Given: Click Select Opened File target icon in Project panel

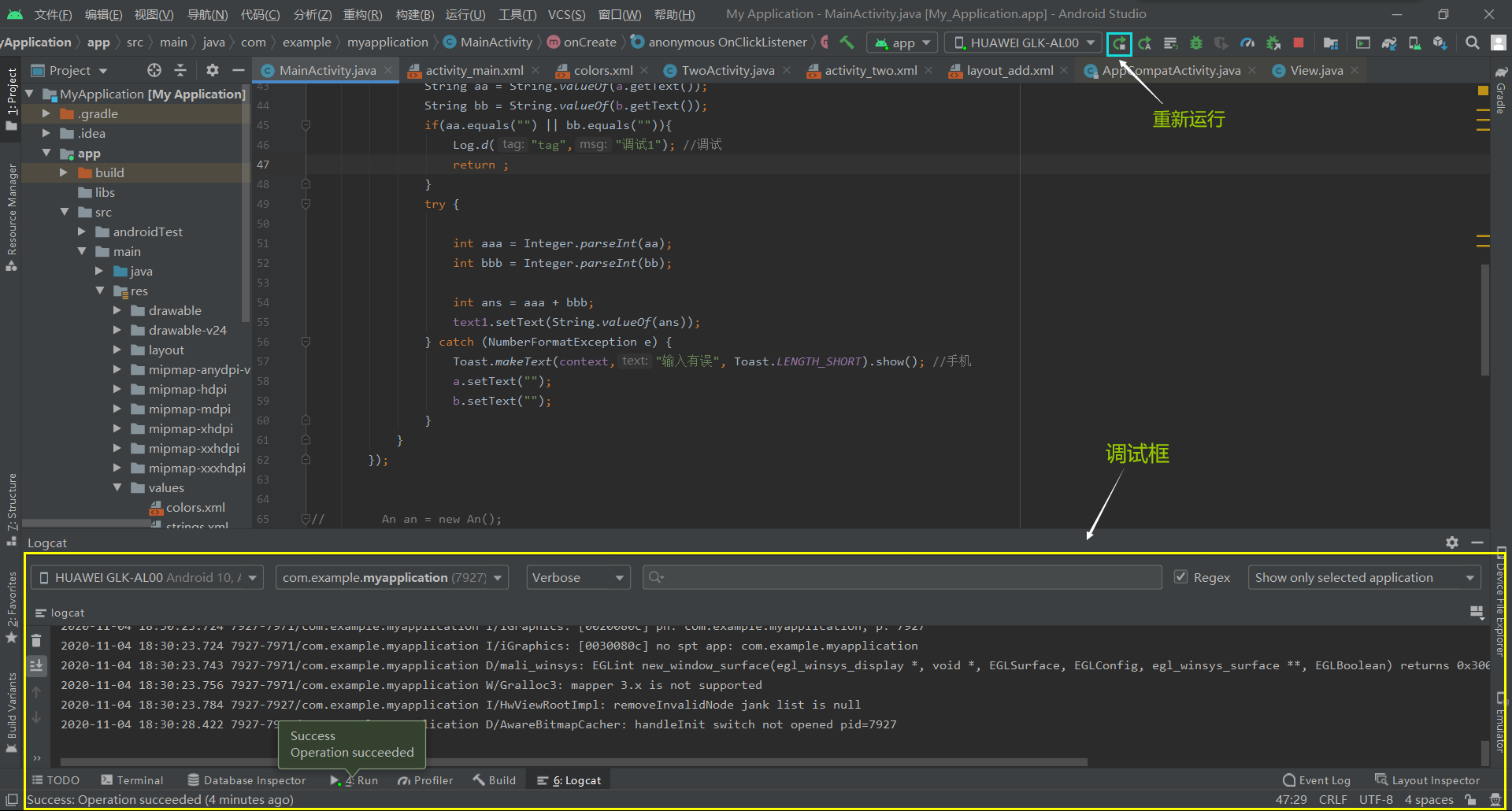Looking at the screenshot, I should [154, 70].
